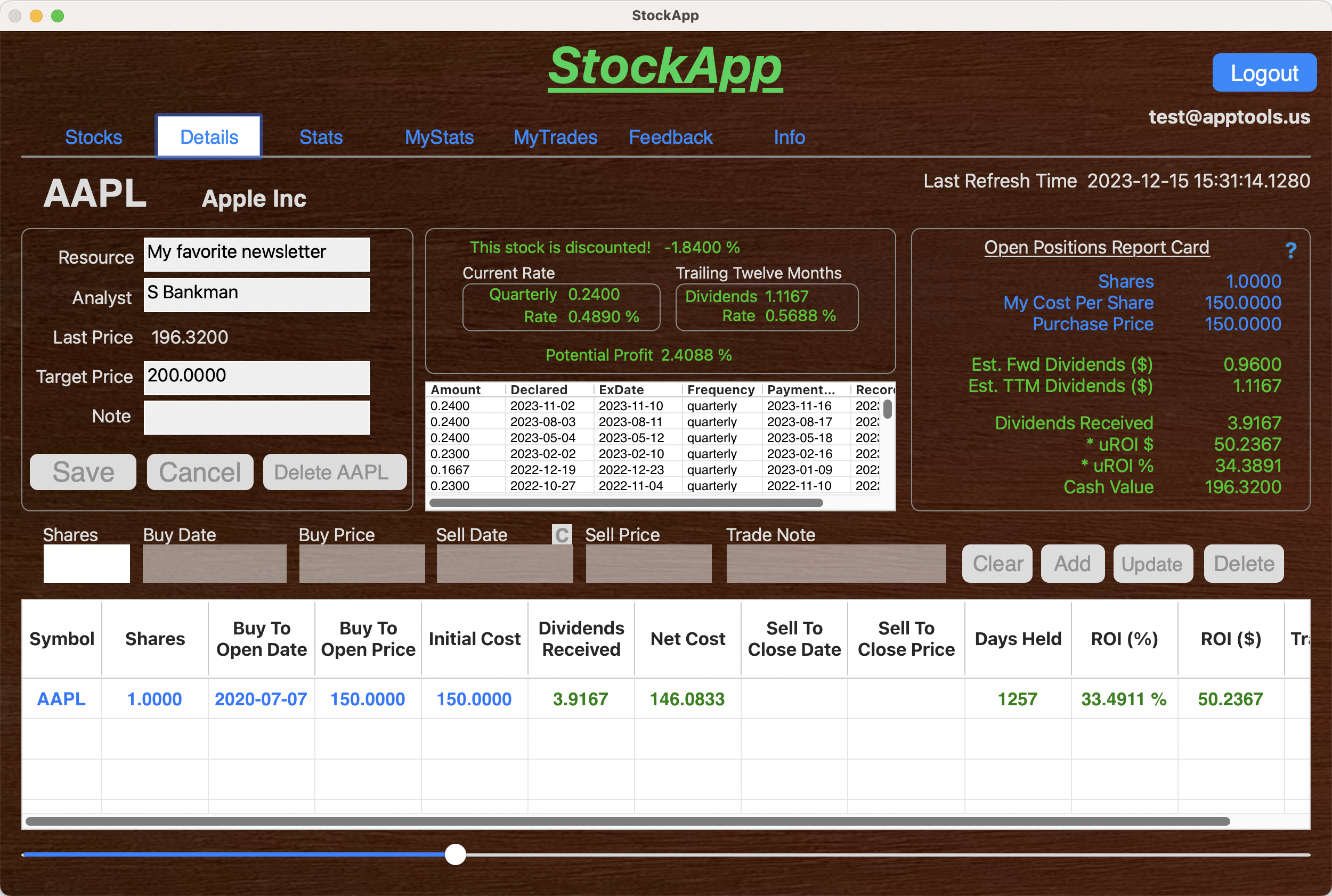
Task: Click the Potential Profit 2.4088 % text
Action: (x=638, y=355)
